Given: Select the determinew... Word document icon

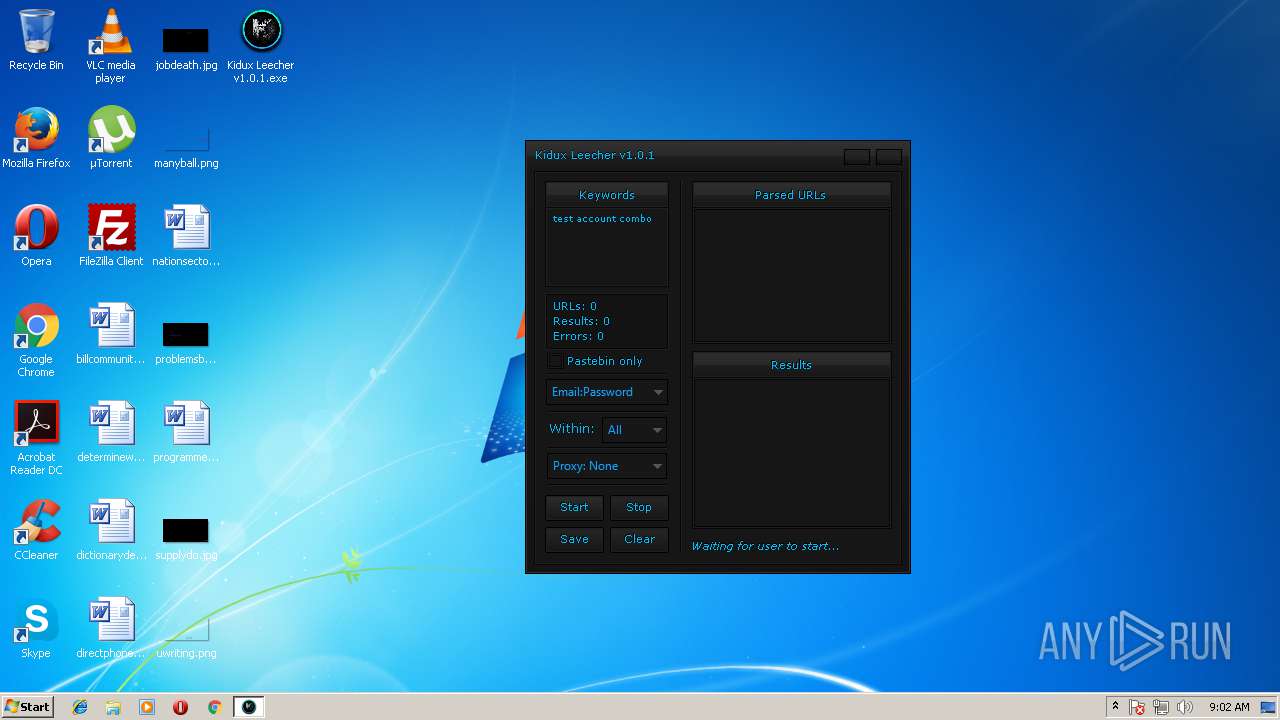Looking at the screenshot, I should pyautogui.click(x=110, y=432).
